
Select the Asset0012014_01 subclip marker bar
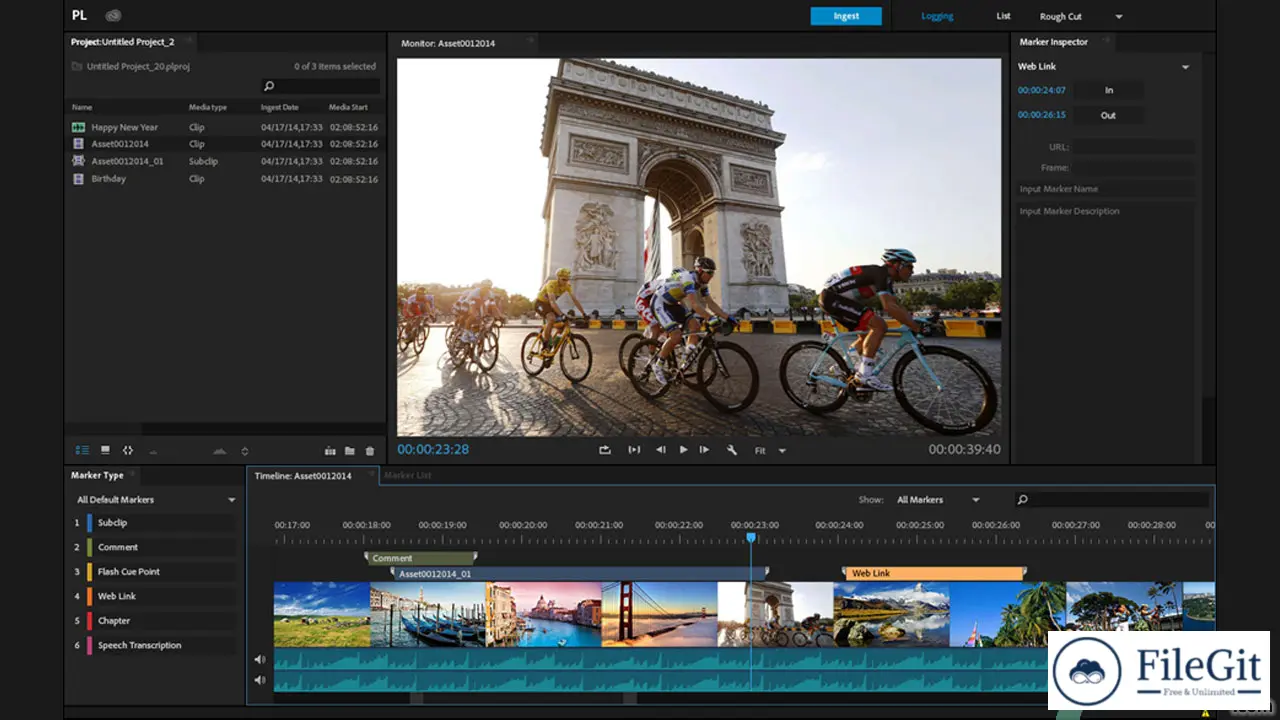[x=580, y=574]
